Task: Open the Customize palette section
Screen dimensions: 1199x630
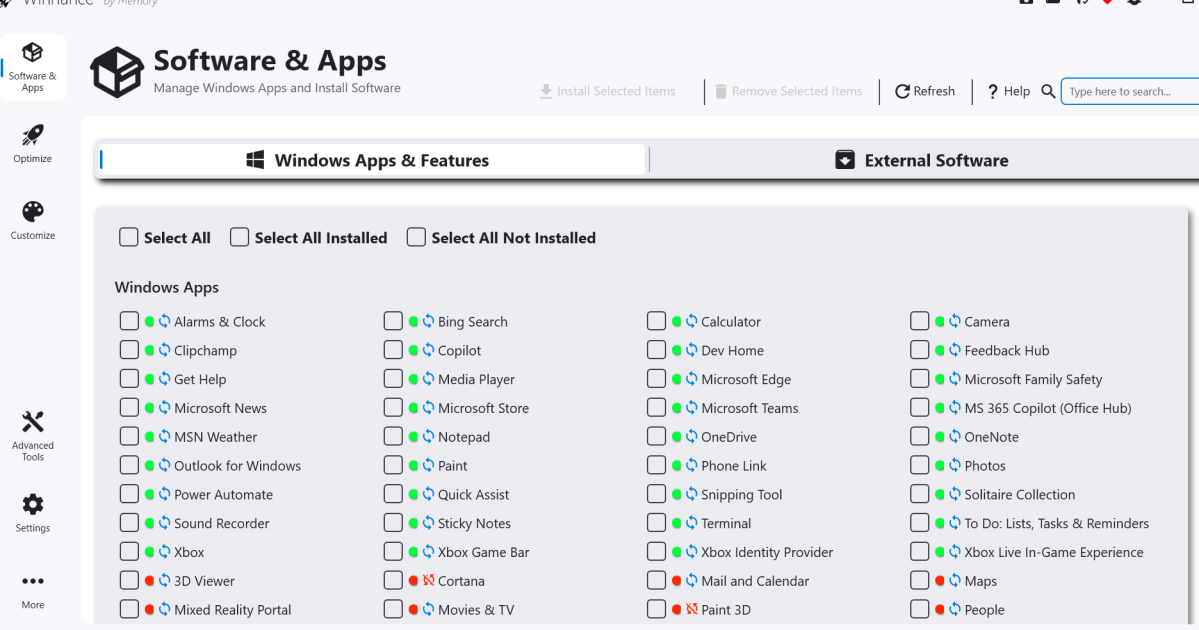Action: click(x=33, y=220)
